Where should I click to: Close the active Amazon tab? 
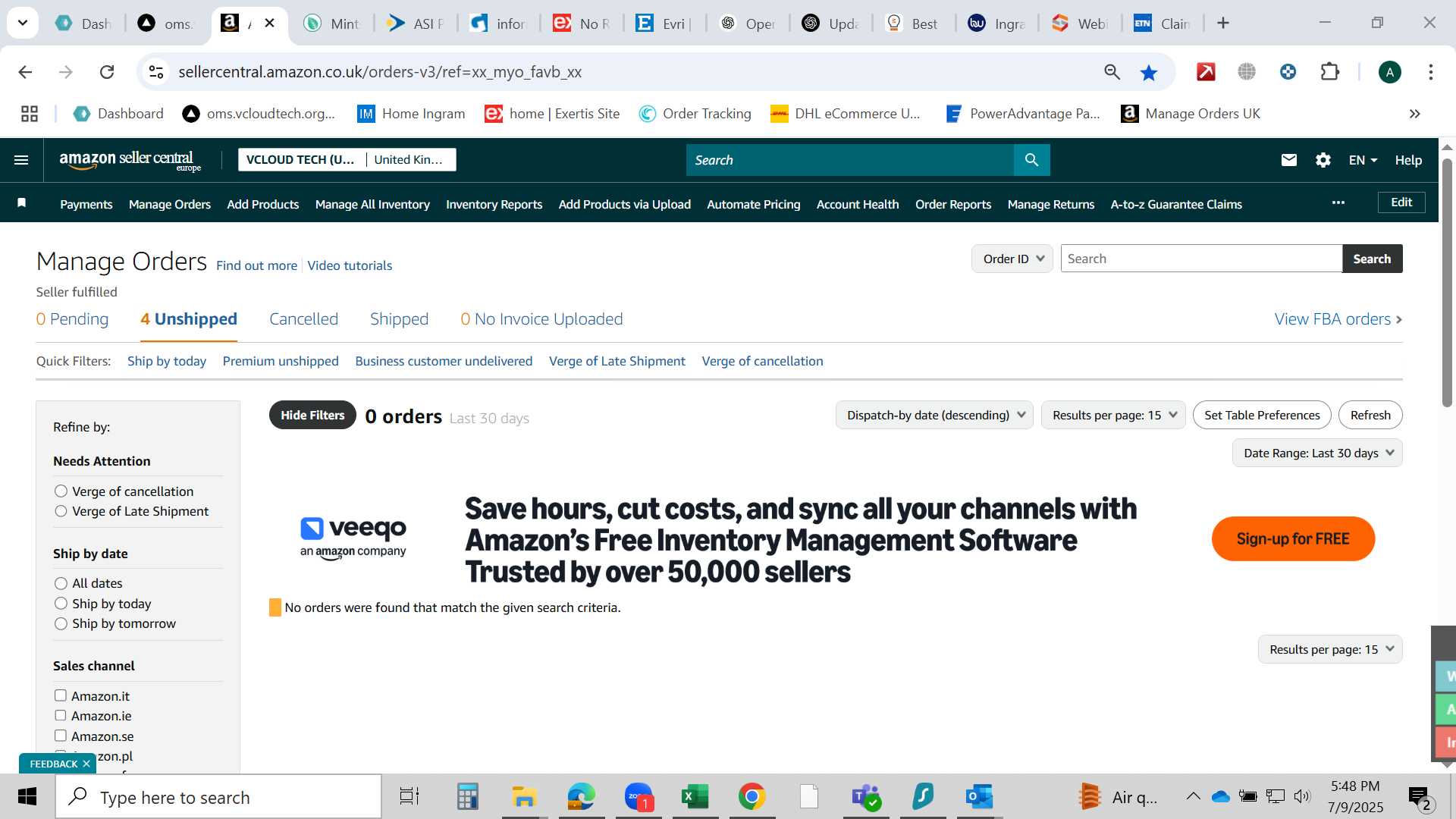tap(269, 24)
